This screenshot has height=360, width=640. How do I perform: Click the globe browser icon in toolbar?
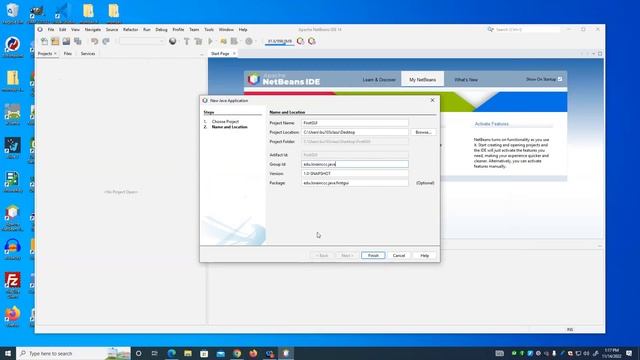click(173, 41)
